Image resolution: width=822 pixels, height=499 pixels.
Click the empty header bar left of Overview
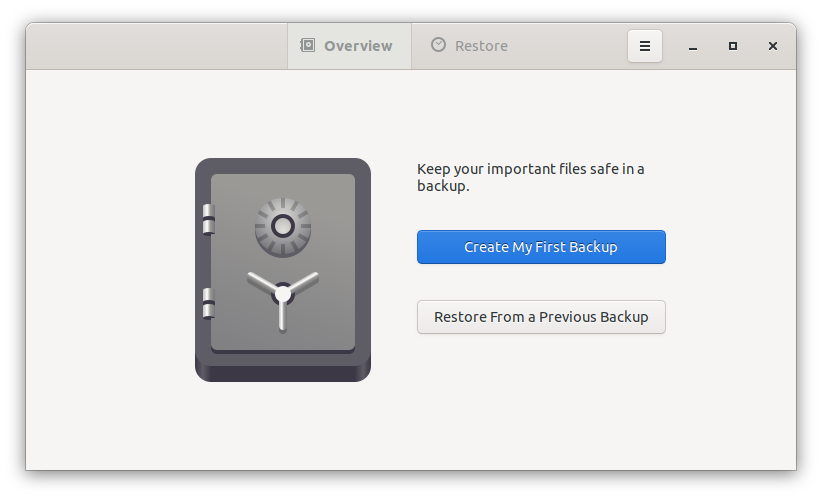(x=150, y=46)
